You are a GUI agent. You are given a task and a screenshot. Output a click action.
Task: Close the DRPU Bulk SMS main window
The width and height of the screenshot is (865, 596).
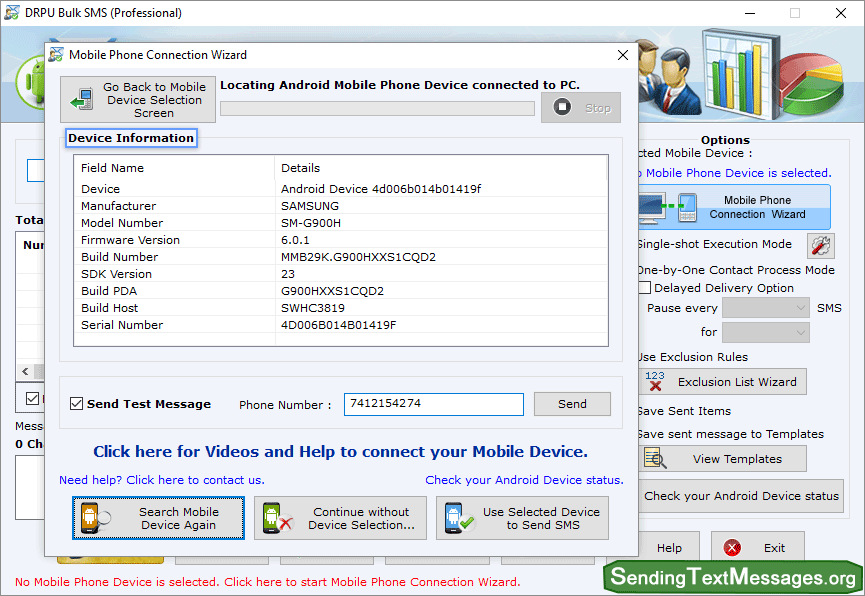click(841, 13)
